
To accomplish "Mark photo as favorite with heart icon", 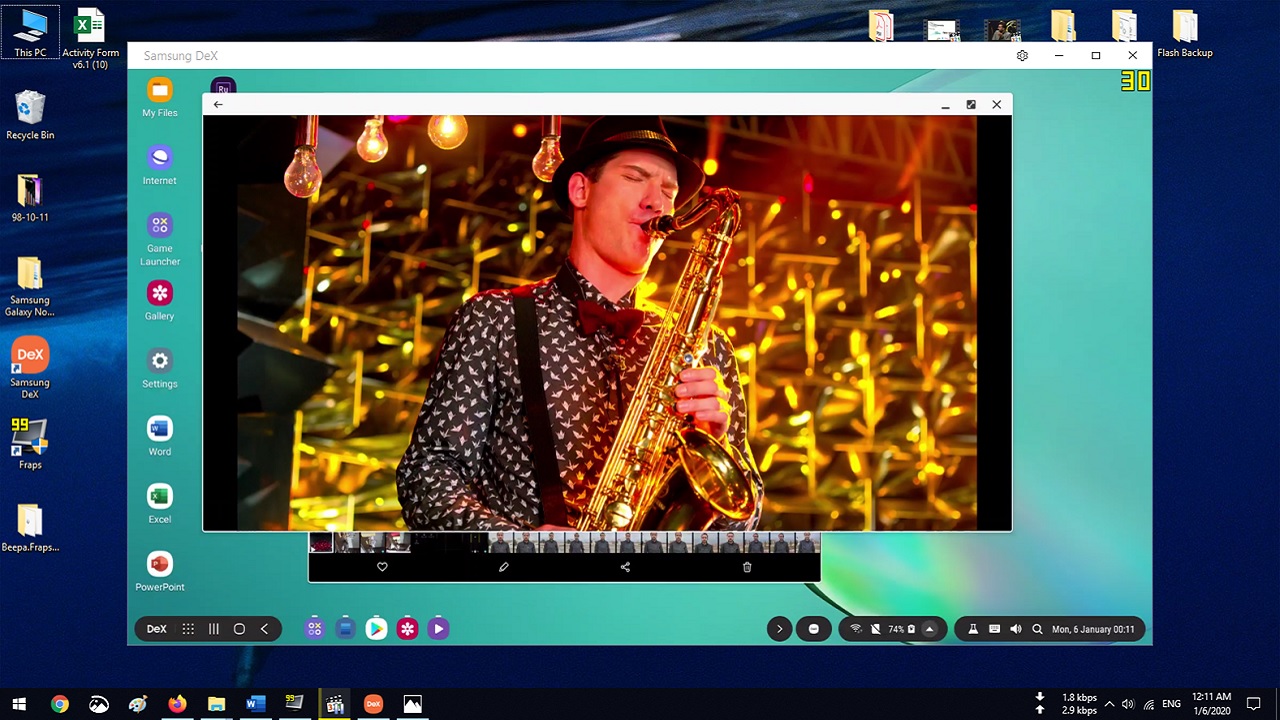I will [382, 567].
